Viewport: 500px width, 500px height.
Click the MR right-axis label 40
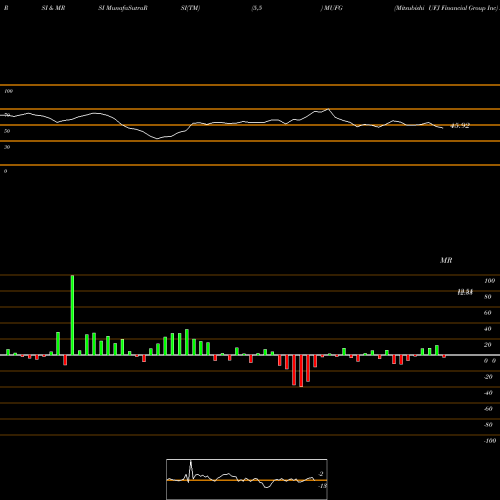pyautogui.click(x=488, y=329)
